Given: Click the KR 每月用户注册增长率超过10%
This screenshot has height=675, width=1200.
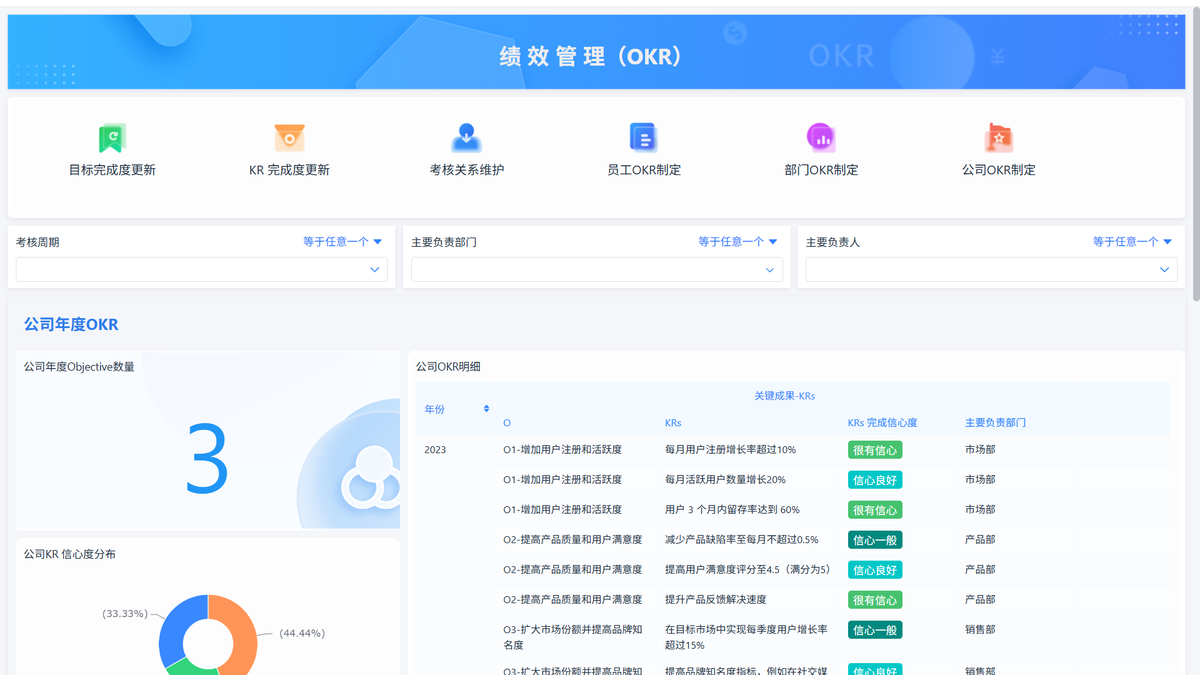Looking at the screenshot, I should [730, 450].
